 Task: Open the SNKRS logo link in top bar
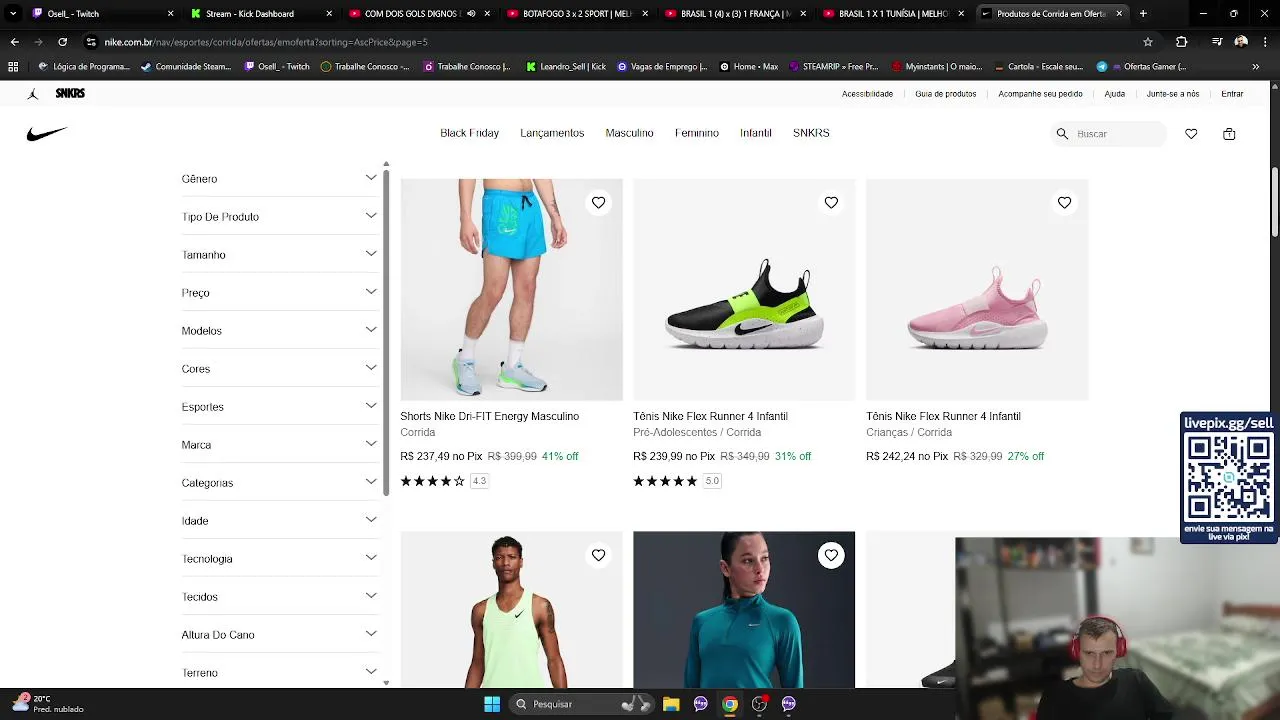click(70, 93)
